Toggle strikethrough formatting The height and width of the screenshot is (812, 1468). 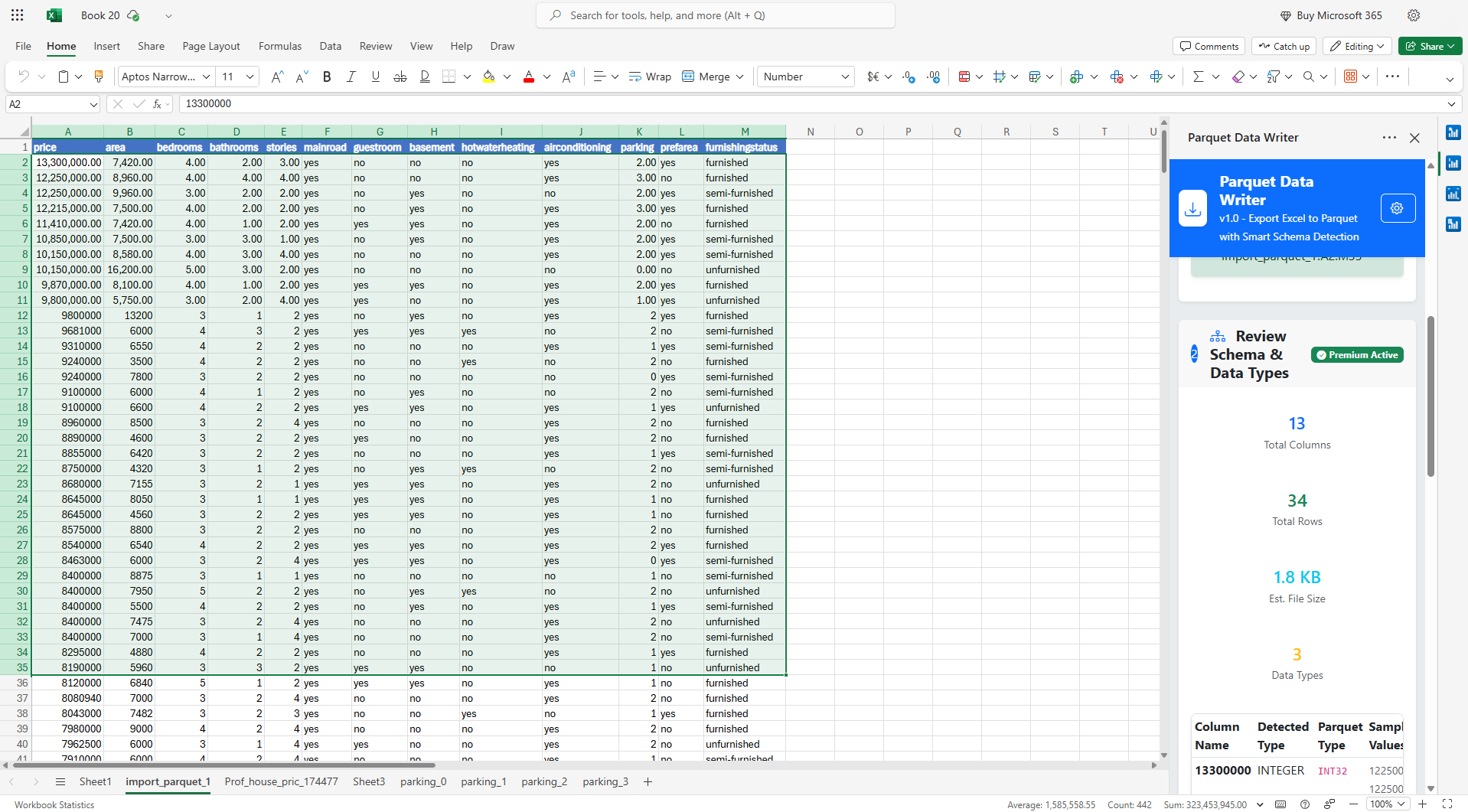400,77
